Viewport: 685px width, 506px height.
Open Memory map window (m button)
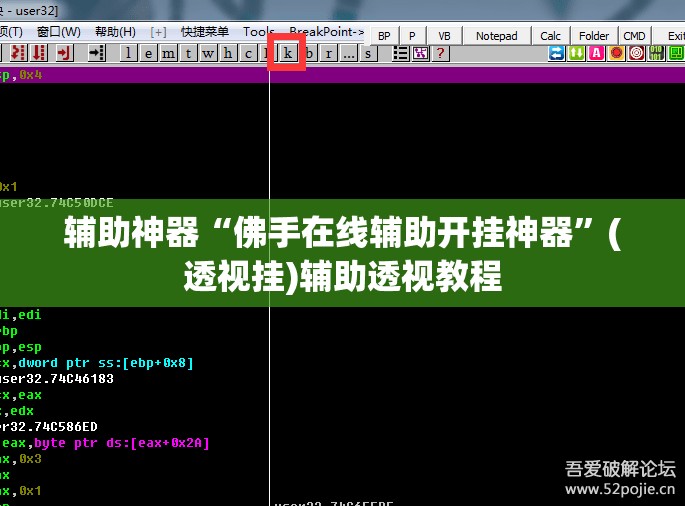click(x=168, y=53)
